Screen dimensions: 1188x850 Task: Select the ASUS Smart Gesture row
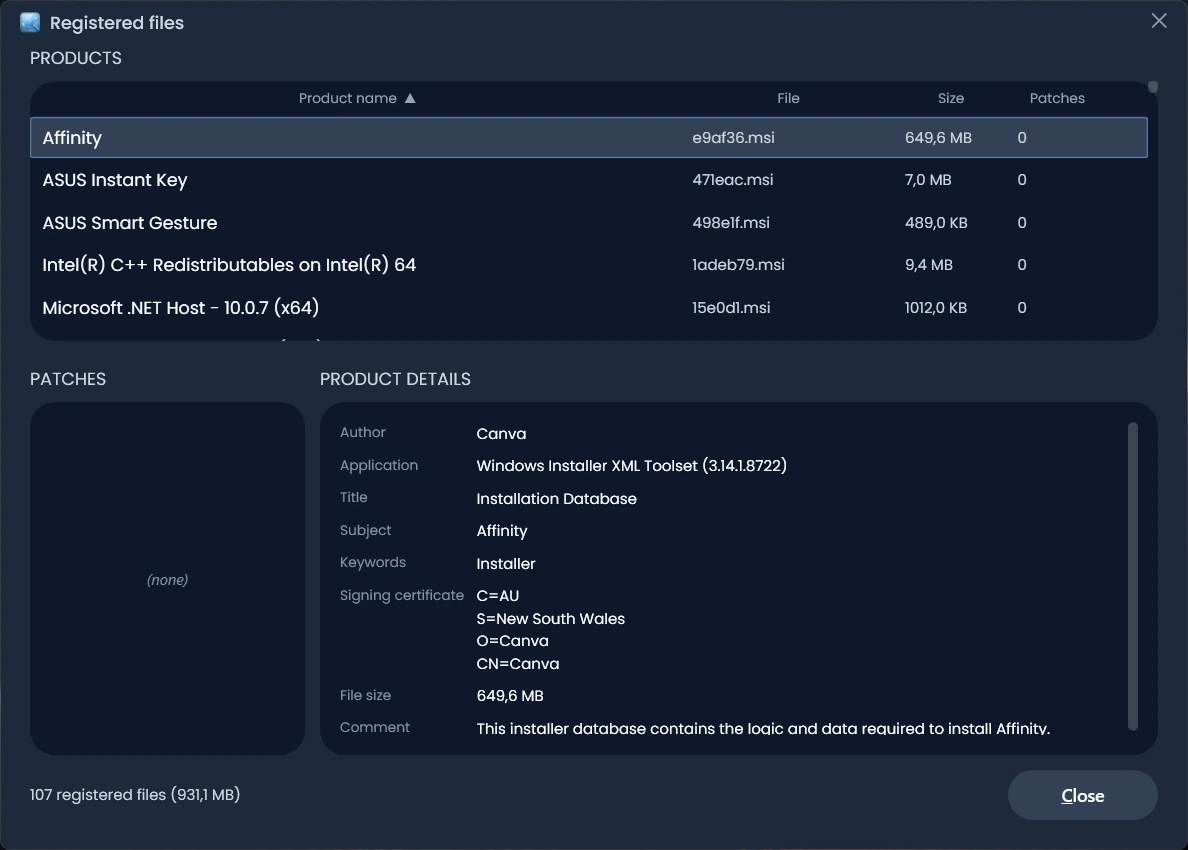[x=589, y=223]
